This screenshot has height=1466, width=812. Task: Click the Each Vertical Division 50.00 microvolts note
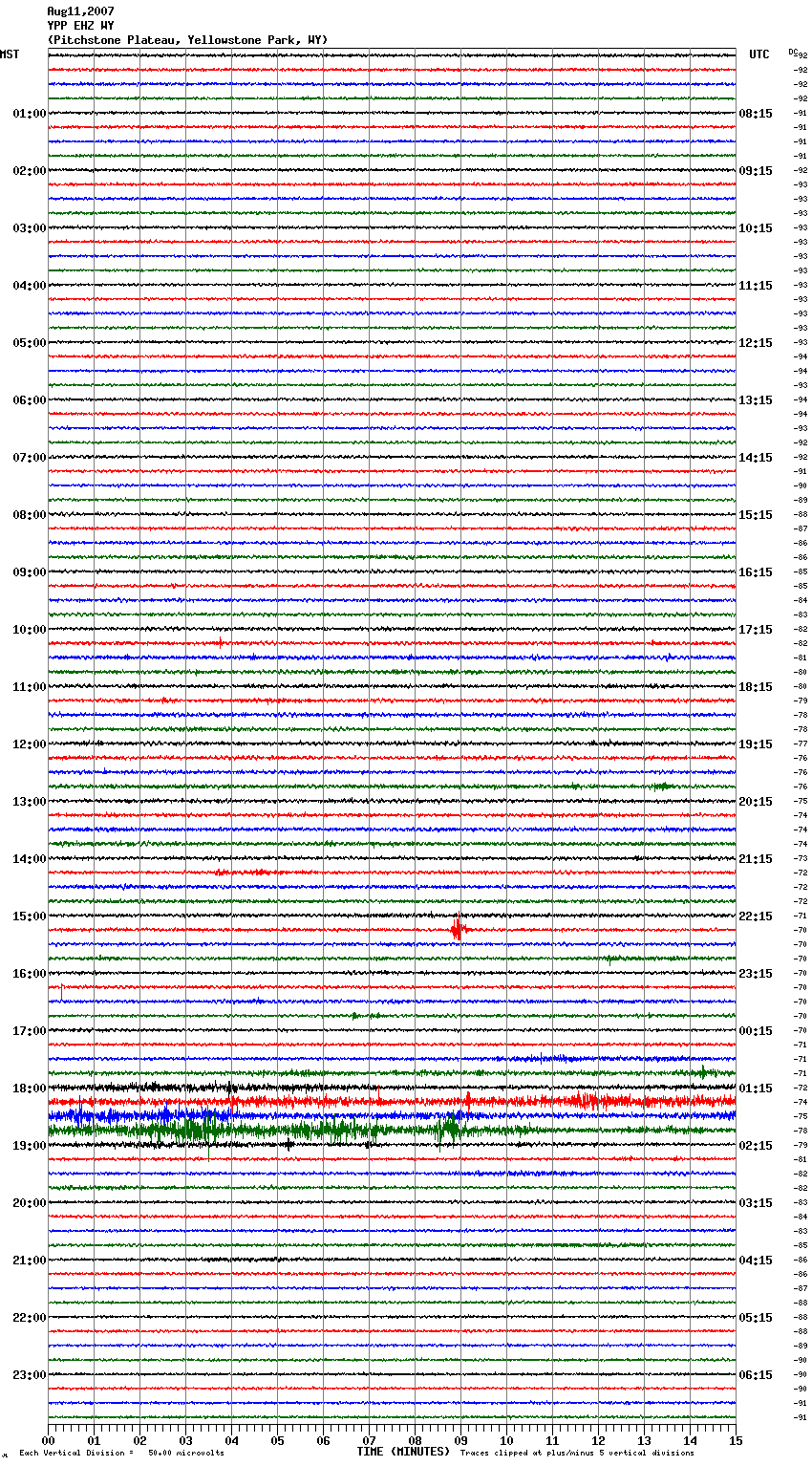(121, 1454)
